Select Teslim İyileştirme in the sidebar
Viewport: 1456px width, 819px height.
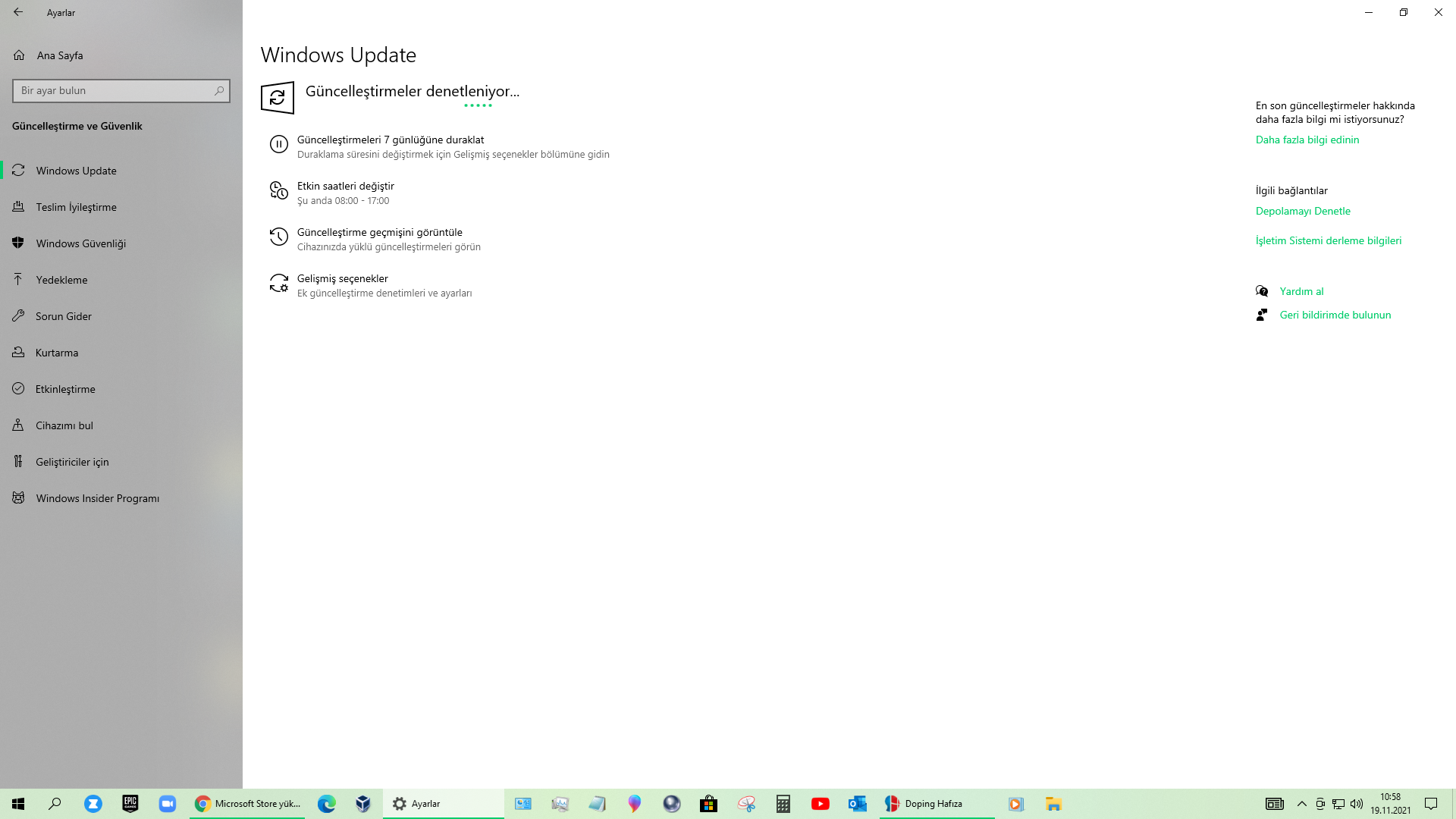[x=76, y=207]
